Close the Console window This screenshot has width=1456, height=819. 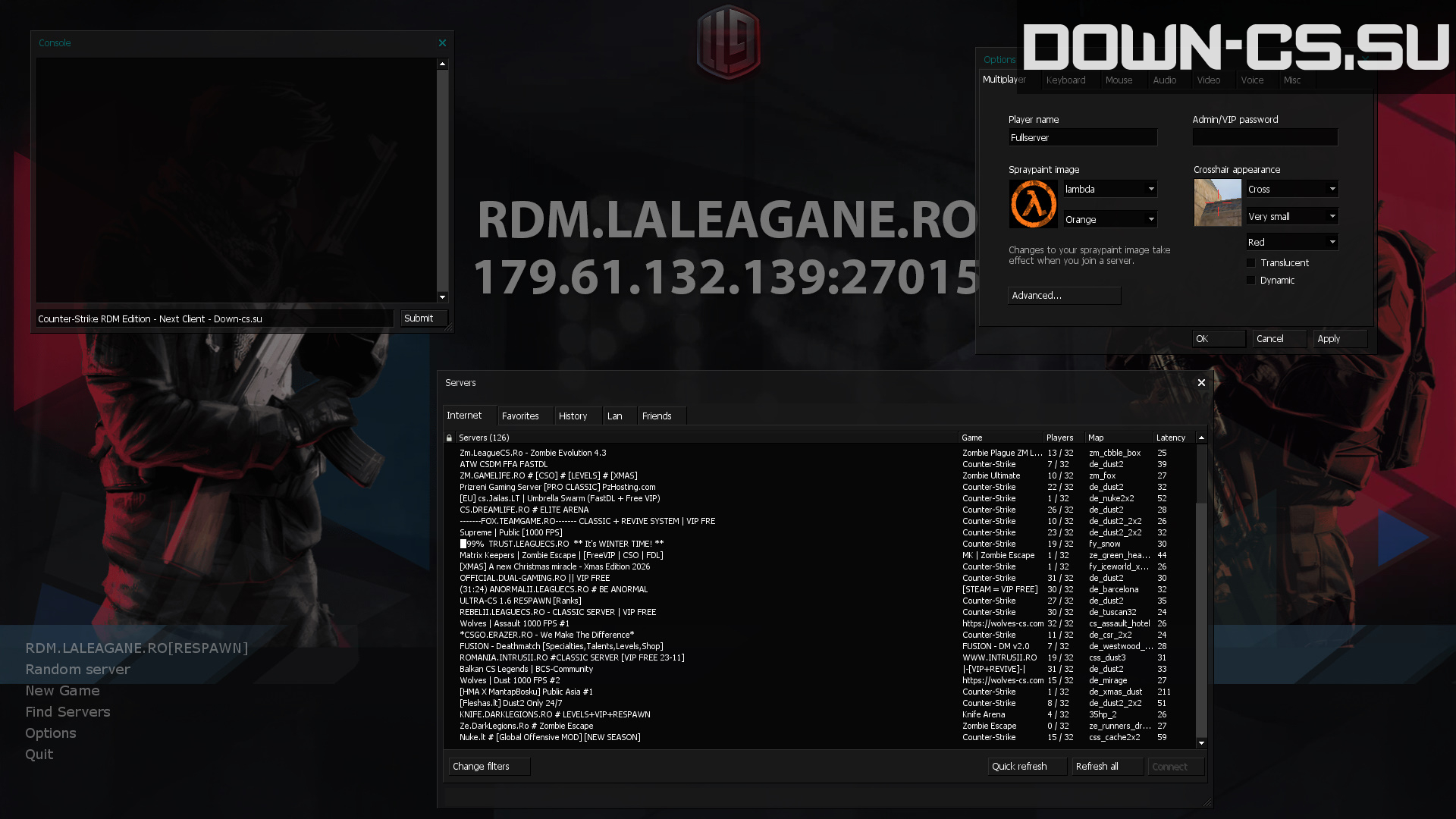[x=442, y=43]
